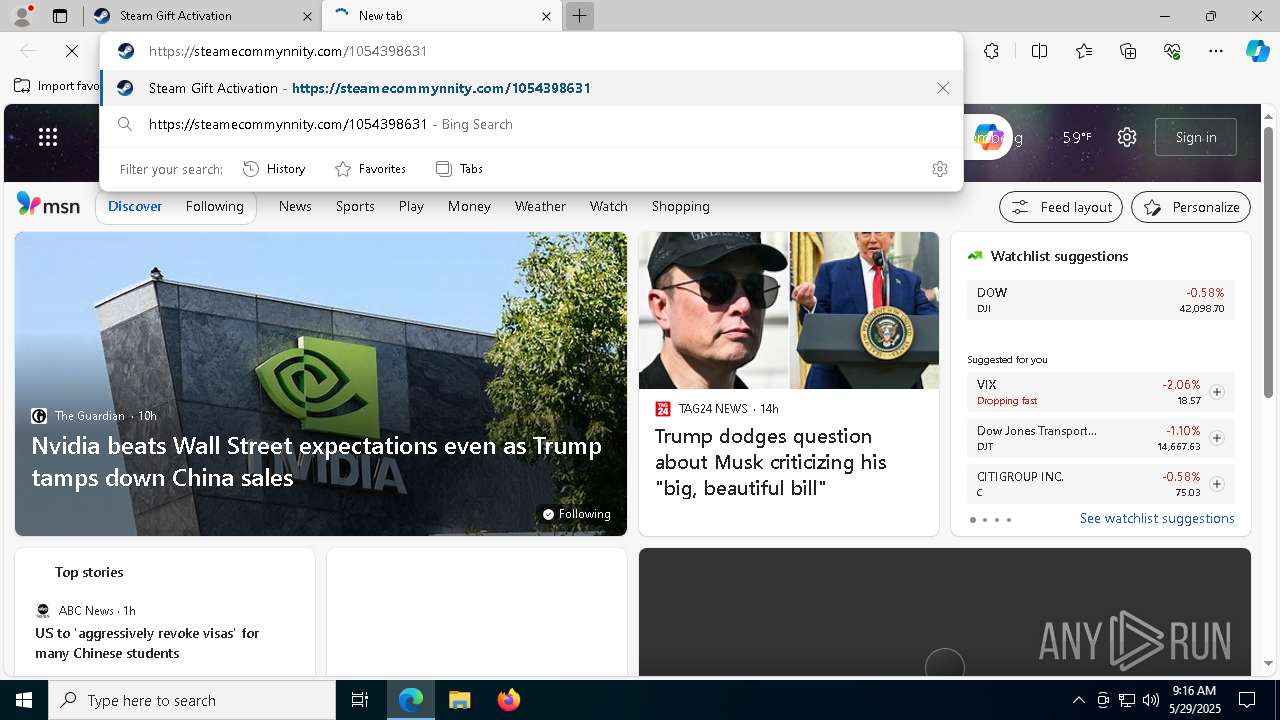Open the Money section
The height and width of the screenshot is (720, 1280).
[469, 206]
